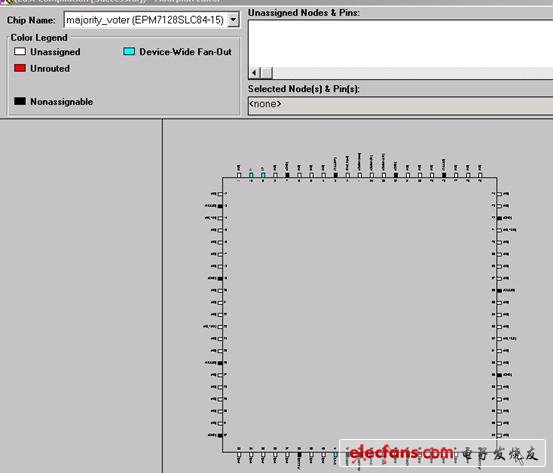The image size is (553, 473).
Task: Select the first cyan pin on chip's top edge
Action: [251, 175]
